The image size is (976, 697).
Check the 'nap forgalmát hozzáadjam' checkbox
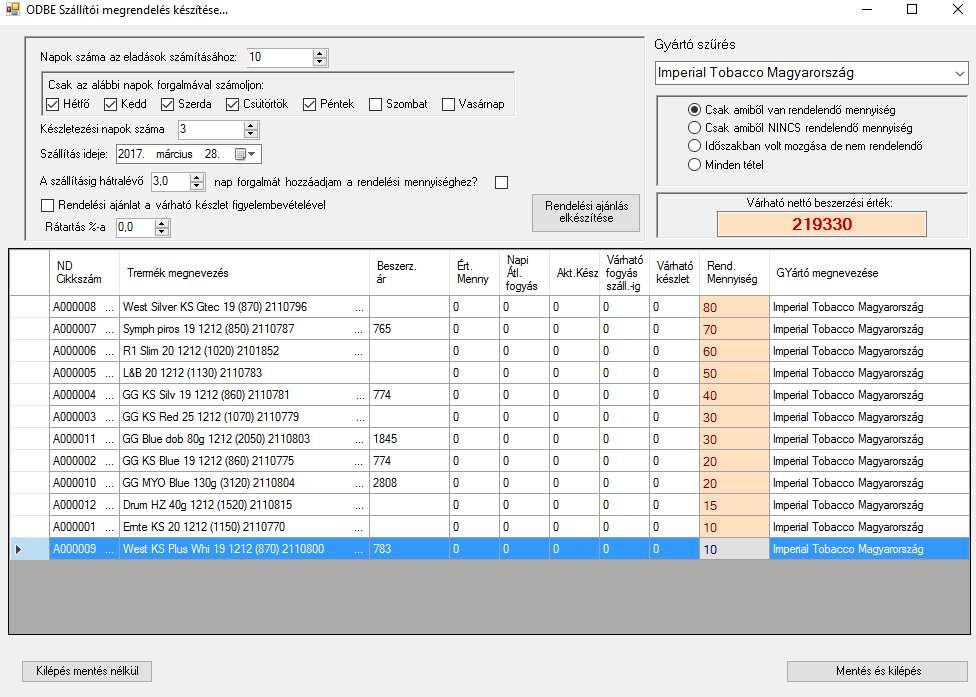(x=501, y=182)
